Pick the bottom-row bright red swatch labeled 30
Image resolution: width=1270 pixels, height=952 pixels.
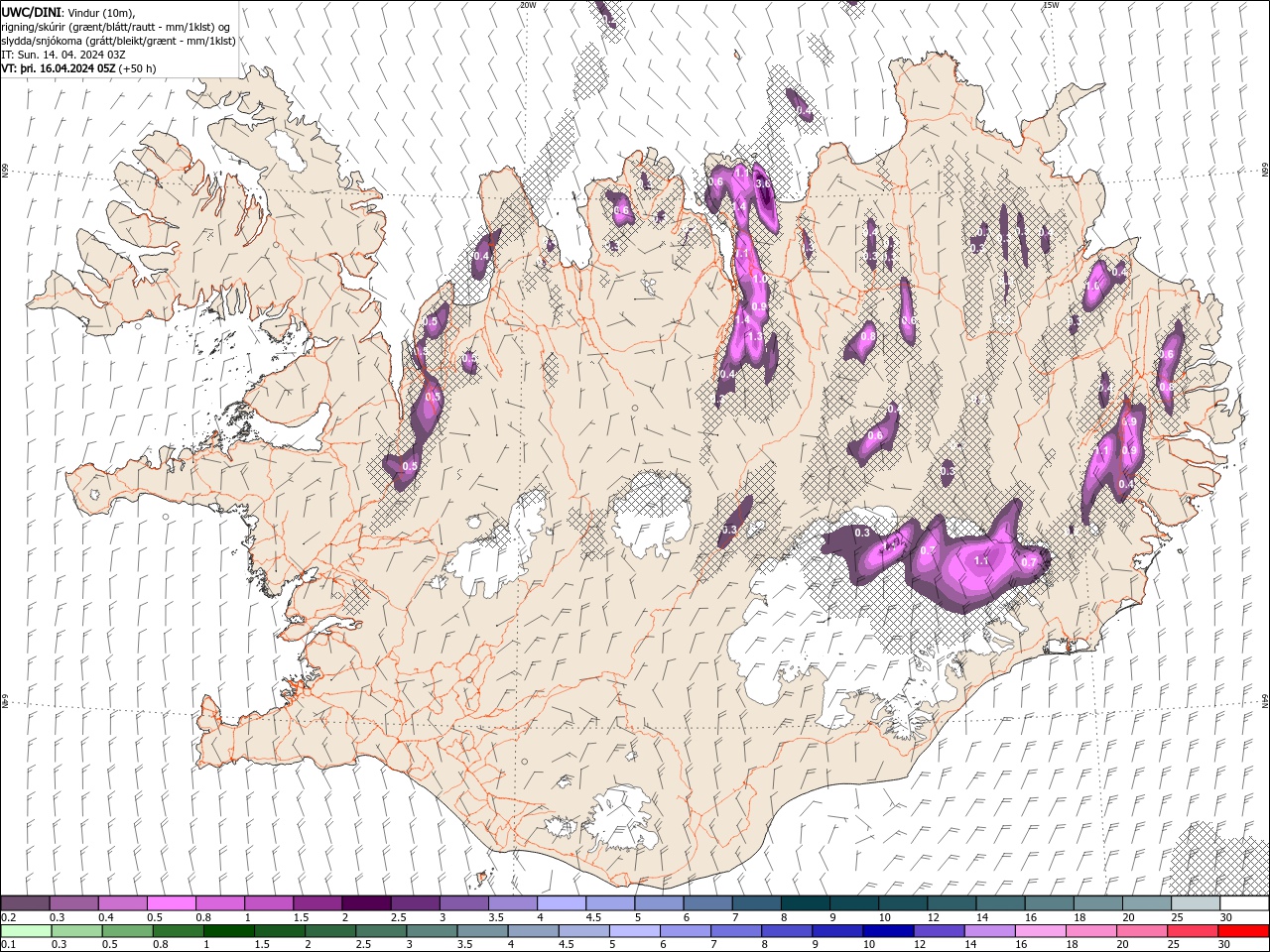click(1242, 931)
